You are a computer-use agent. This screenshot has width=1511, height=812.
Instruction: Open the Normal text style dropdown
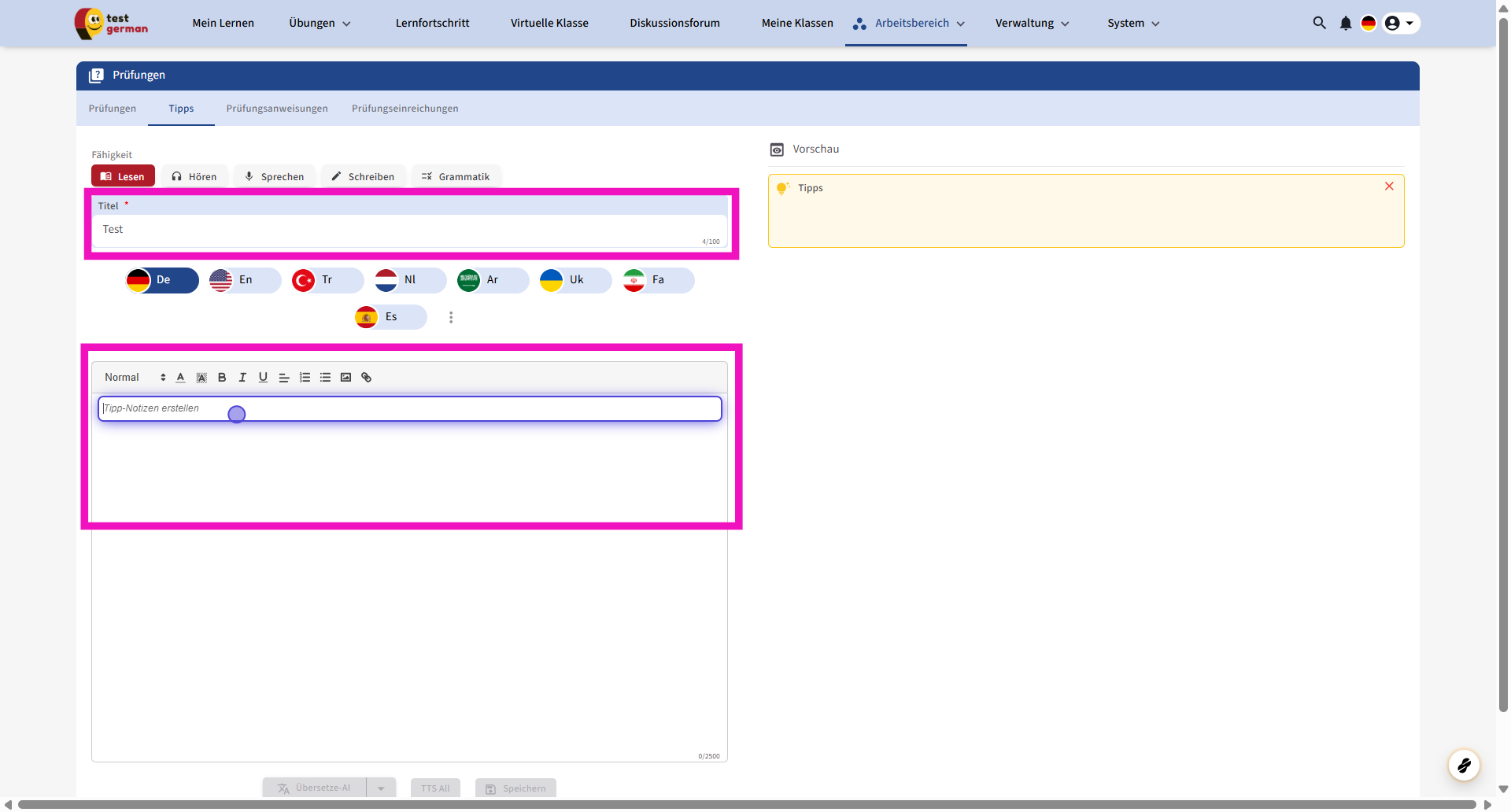135,378
